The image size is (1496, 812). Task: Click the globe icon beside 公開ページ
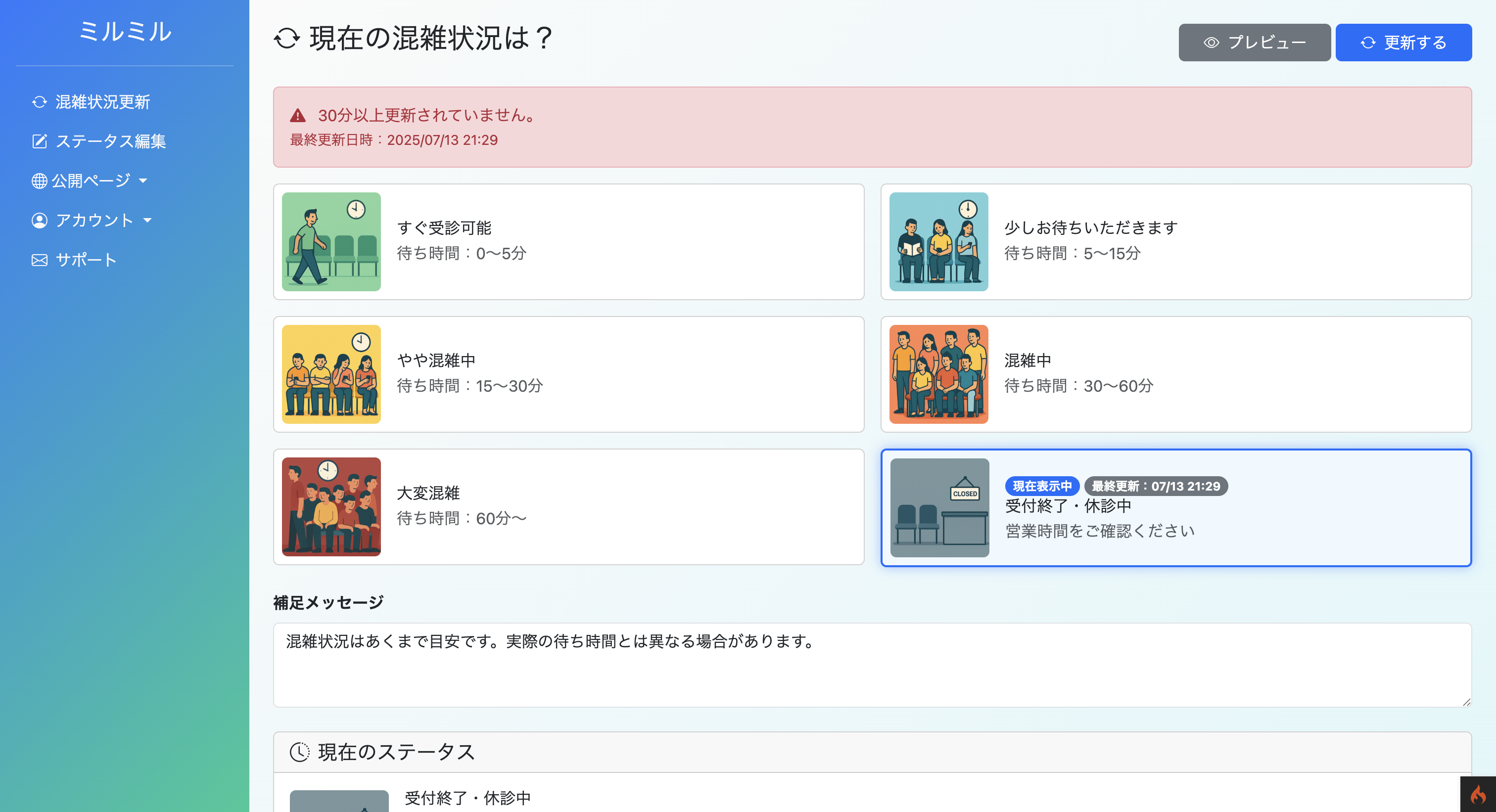[x=40, y=181]
